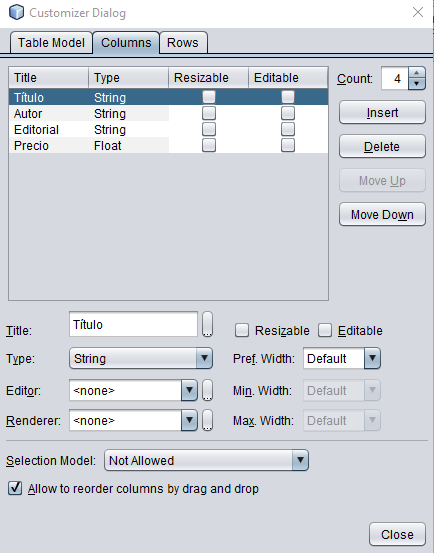Open the Editor ellipsis customizer button

[207, 390]
